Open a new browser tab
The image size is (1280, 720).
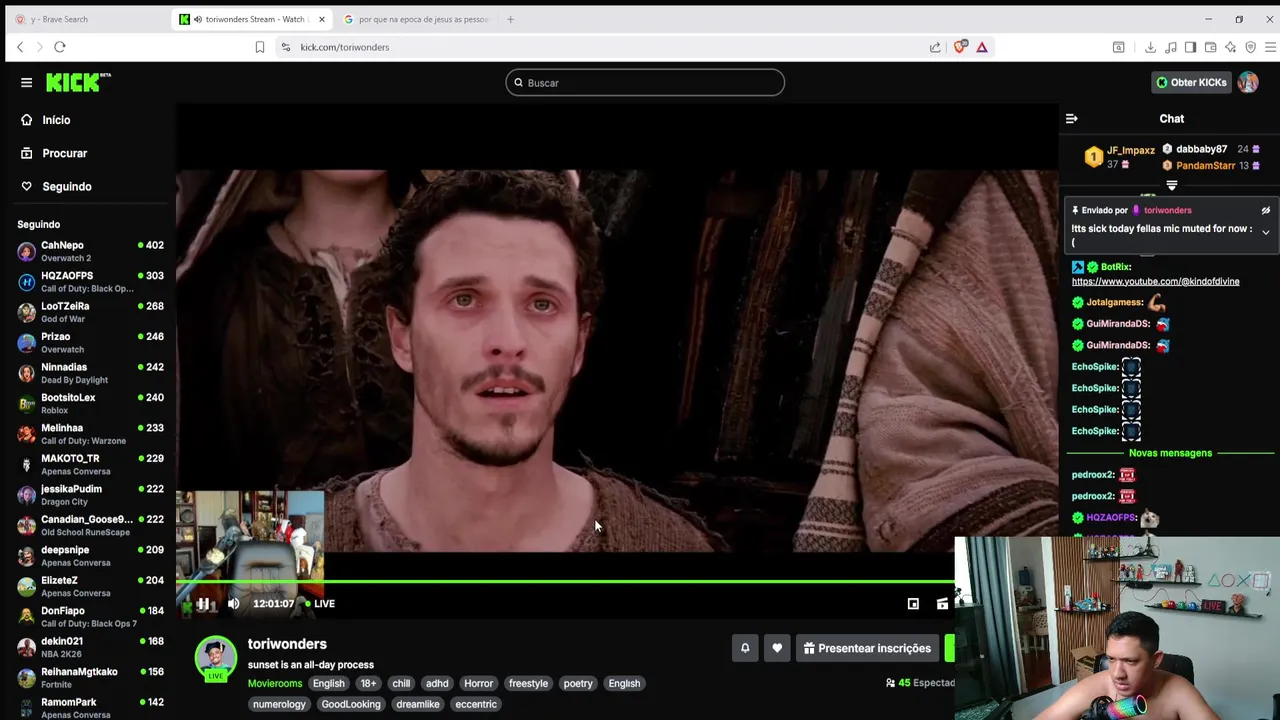point(510,19)
